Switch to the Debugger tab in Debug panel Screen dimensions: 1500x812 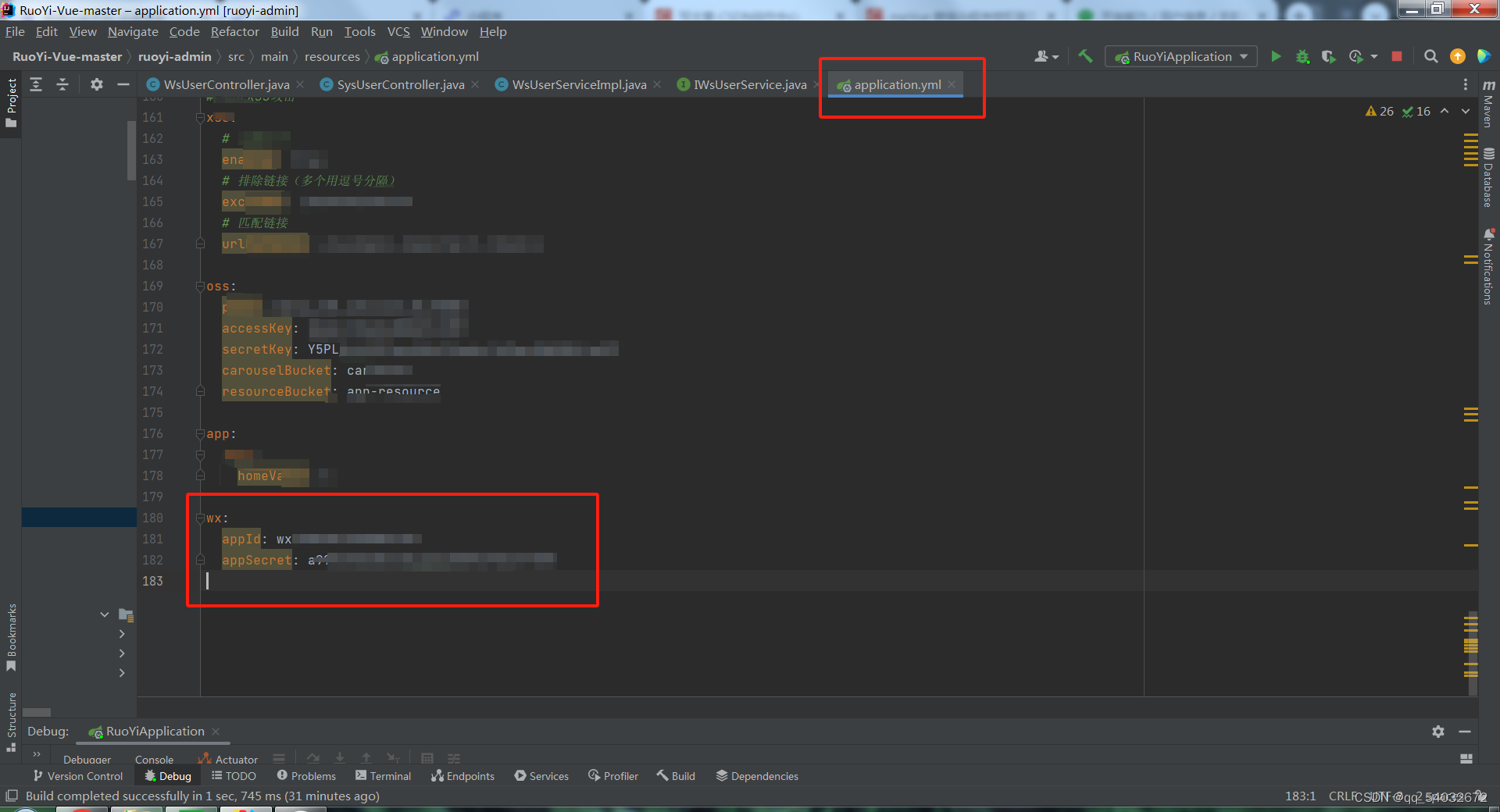pyautogui.click(x=86, y=759)
